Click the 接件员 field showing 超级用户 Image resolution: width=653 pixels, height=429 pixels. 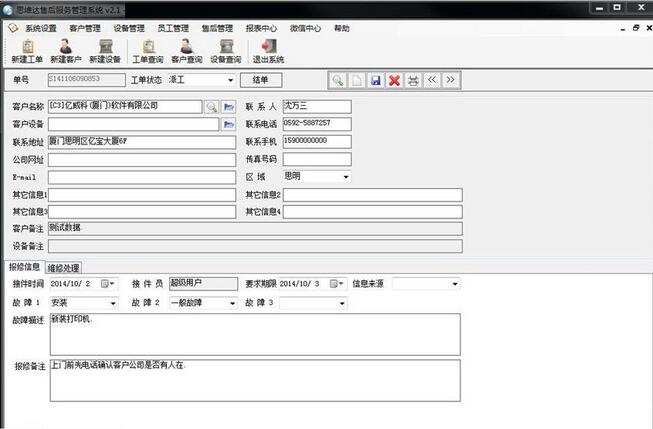pyautogui.click(x=204, y=284)
